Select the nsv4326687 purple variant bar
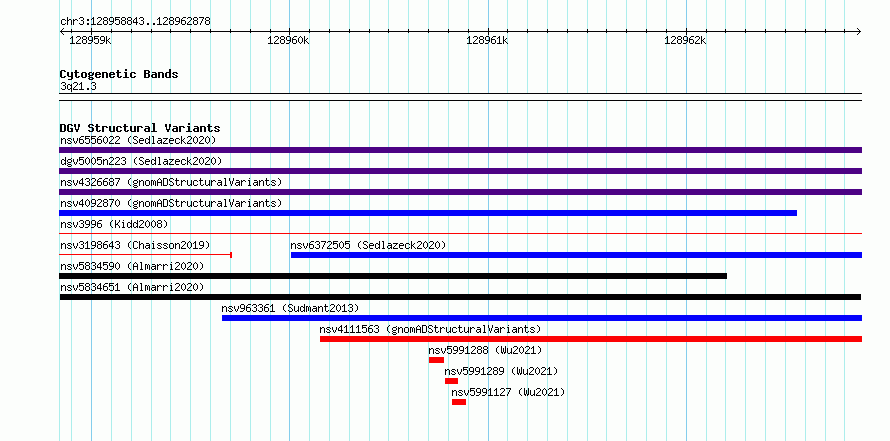Image resolution: width=890 pixels, height=441 pixels. (460, 192)
